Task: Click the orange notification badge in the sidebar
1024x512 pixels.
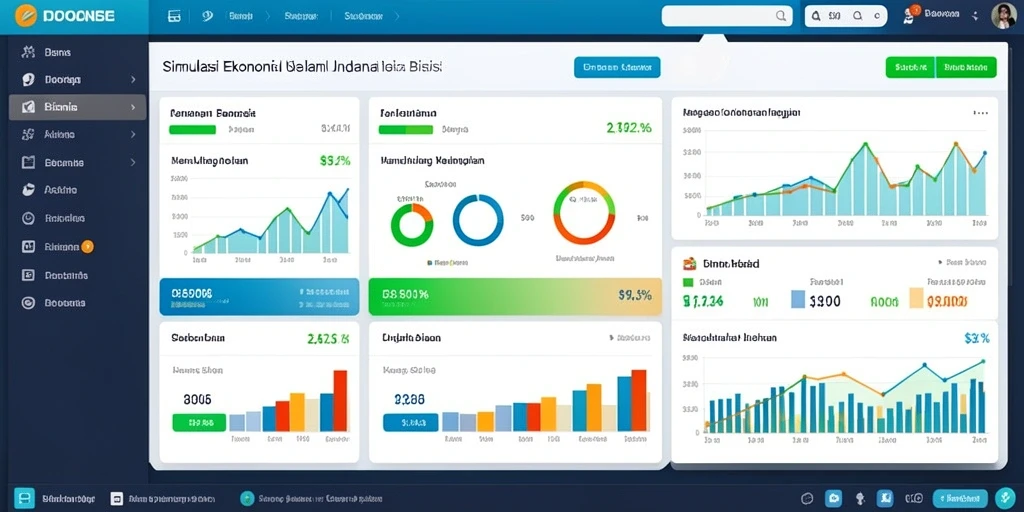Action: tap(88, 246)
